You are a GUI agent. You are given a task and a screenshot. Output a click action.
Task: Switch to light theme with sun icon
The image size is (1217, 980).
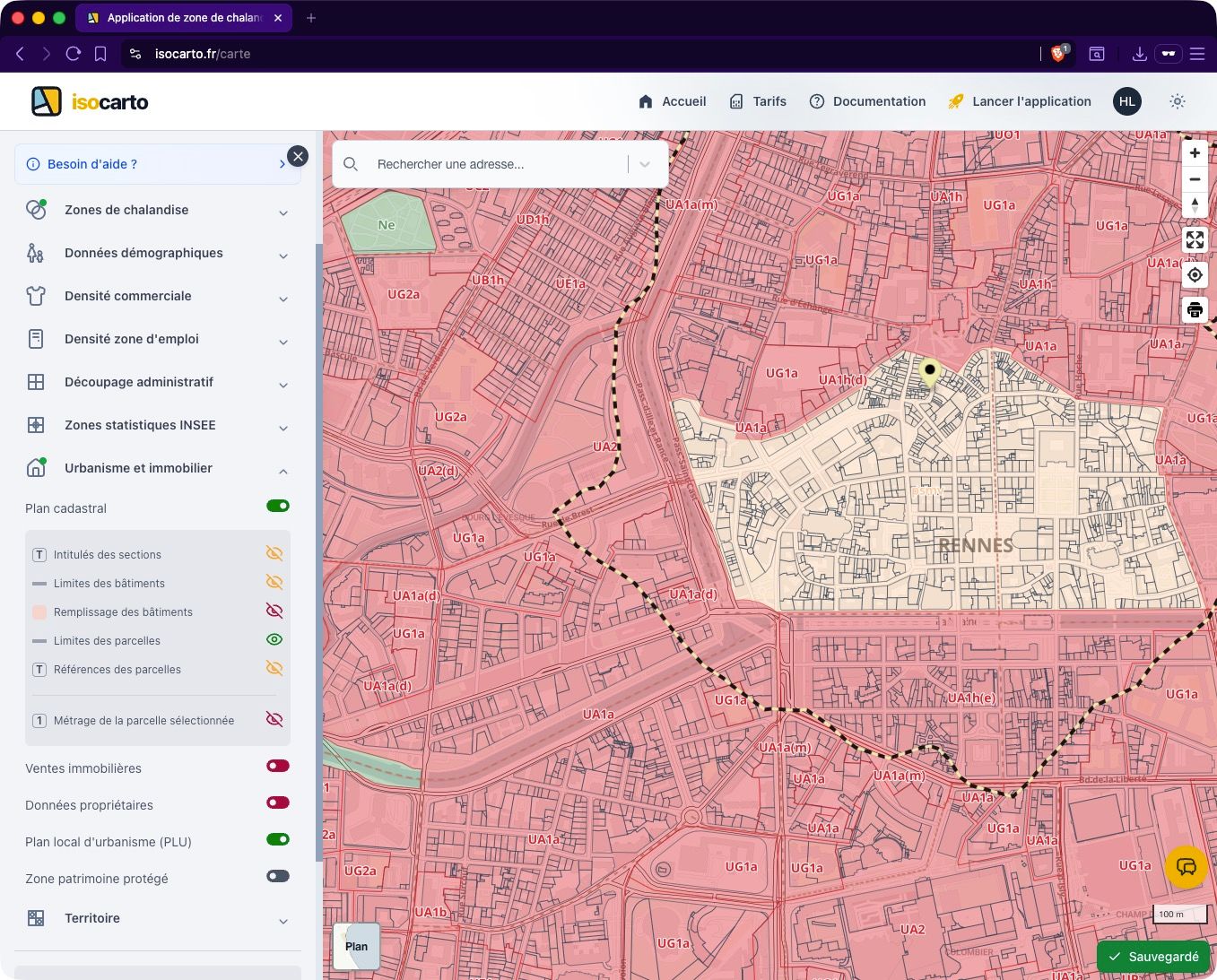pos(1178,101)
